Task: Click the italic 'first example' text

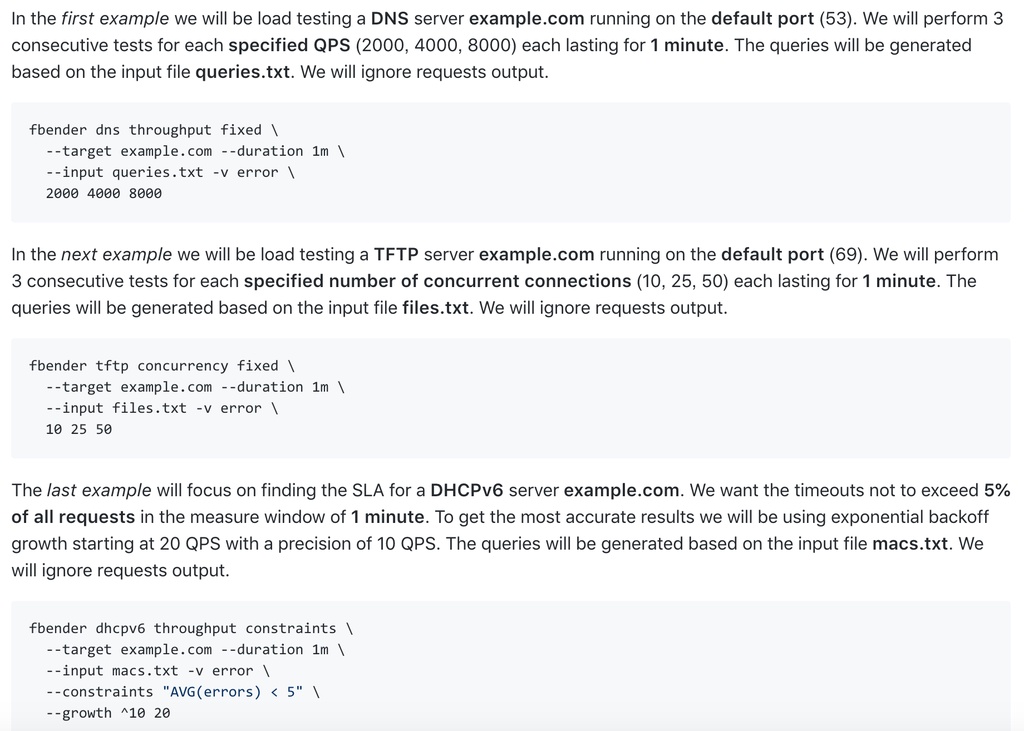Action: point(115,18)
